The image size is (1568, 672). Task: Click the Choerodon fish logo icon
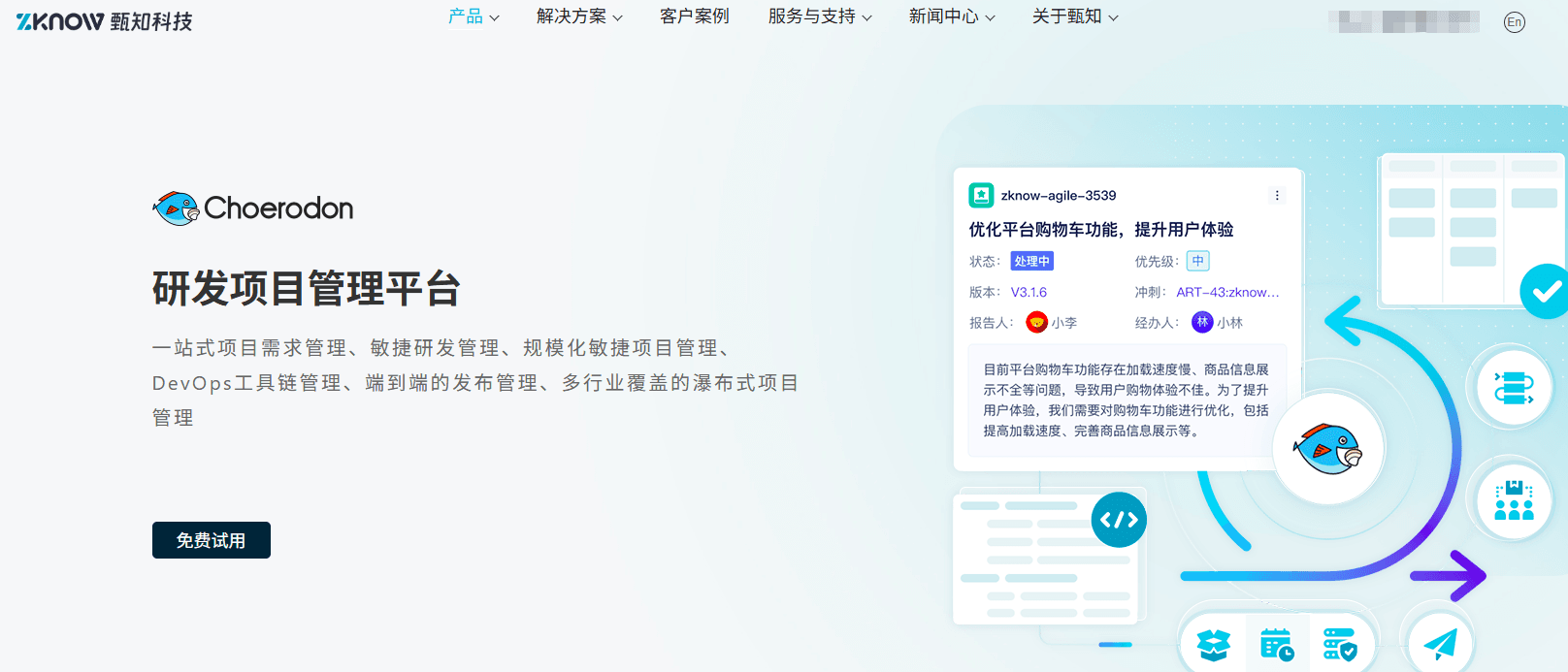pyautogui.click(x=176, y=208)
